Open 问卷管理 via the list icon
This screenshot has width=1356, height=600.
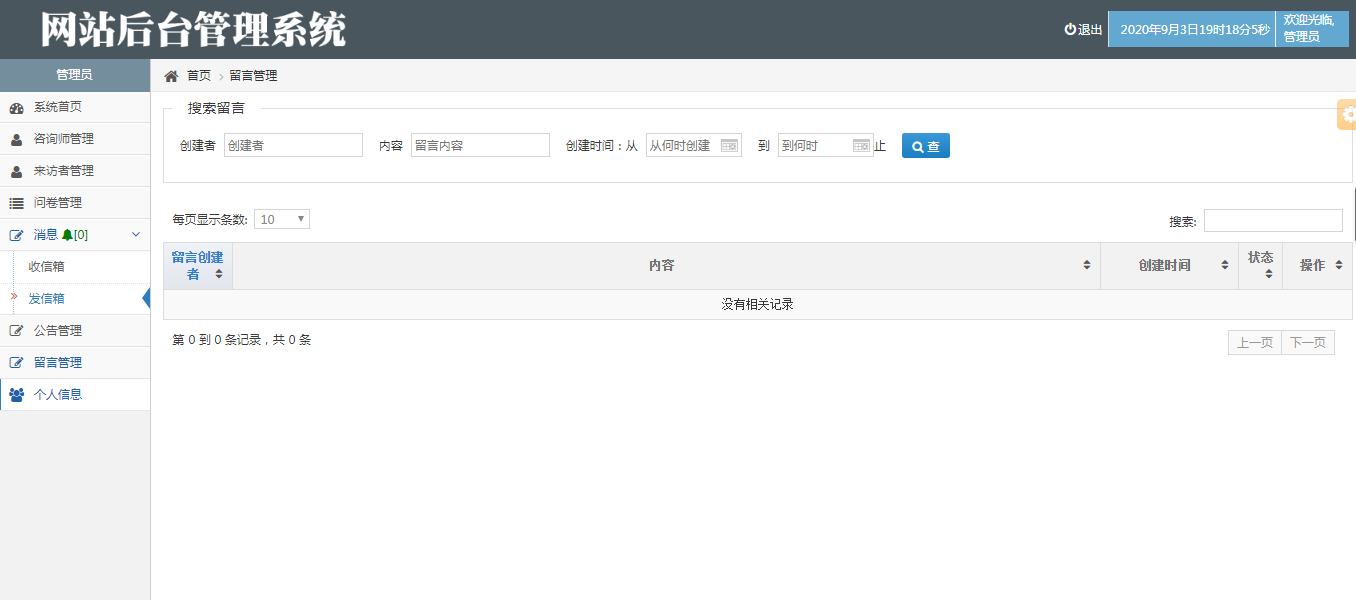17,202
